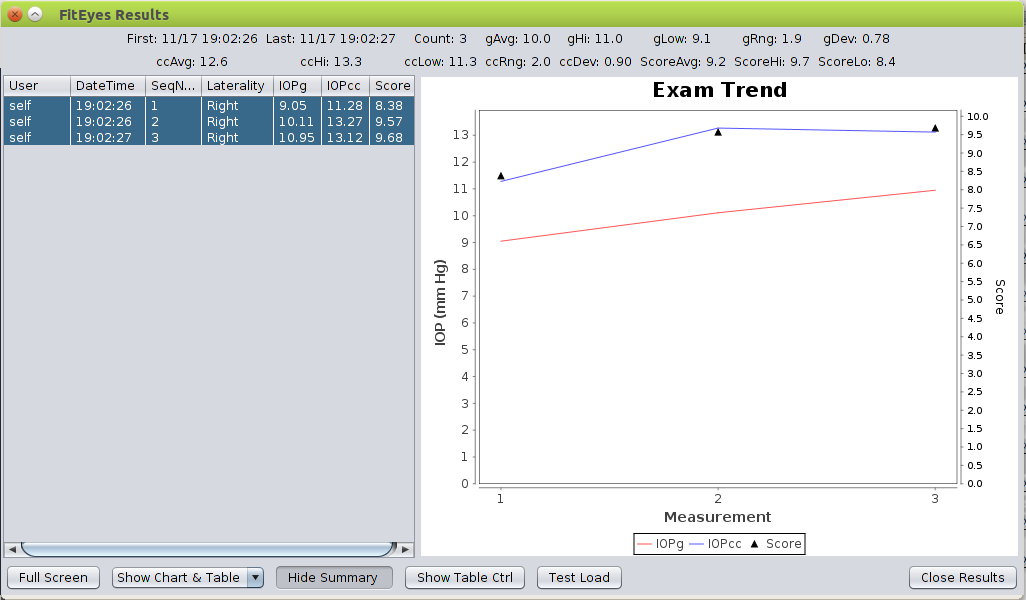1026x600 pixels.
Task: Click the Laterality column header
Action: tap(237, 86)
